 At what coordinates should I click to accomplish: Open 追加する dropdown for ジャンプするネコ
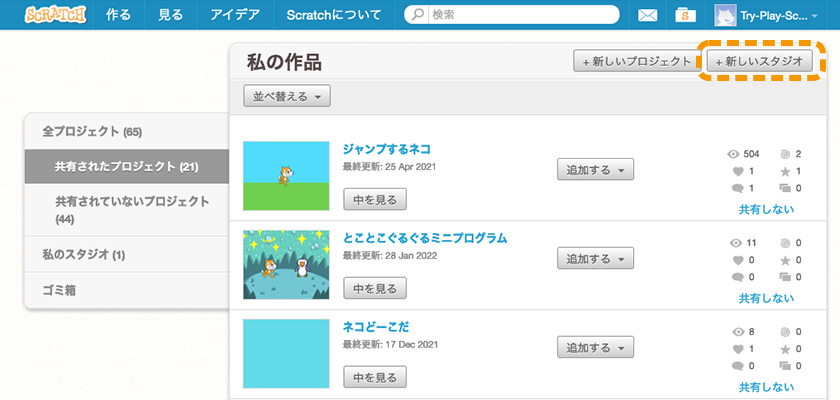(x=595, y=170)
